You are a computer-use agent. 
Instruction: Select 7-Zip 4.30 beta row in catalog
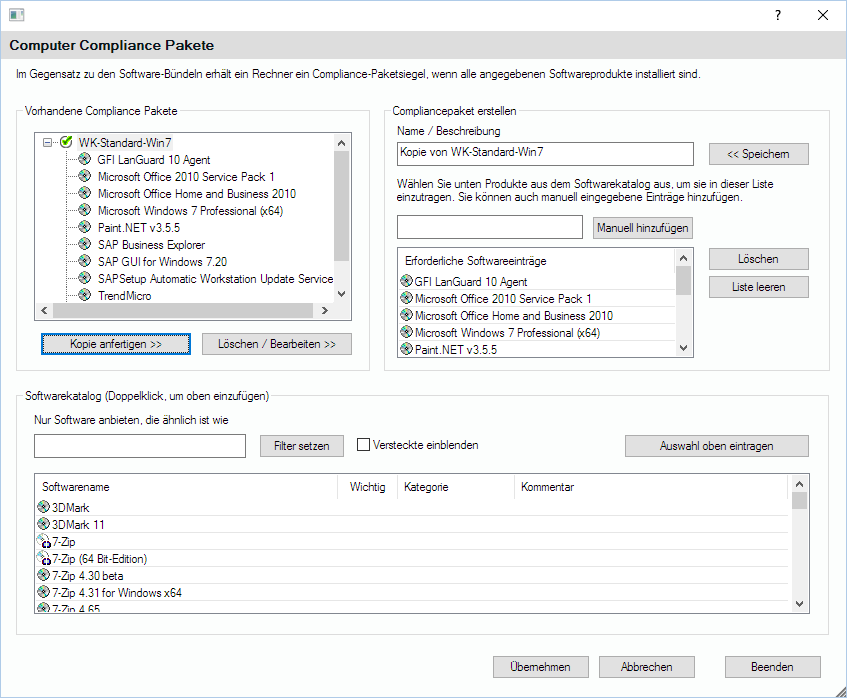tap(412, 575)
